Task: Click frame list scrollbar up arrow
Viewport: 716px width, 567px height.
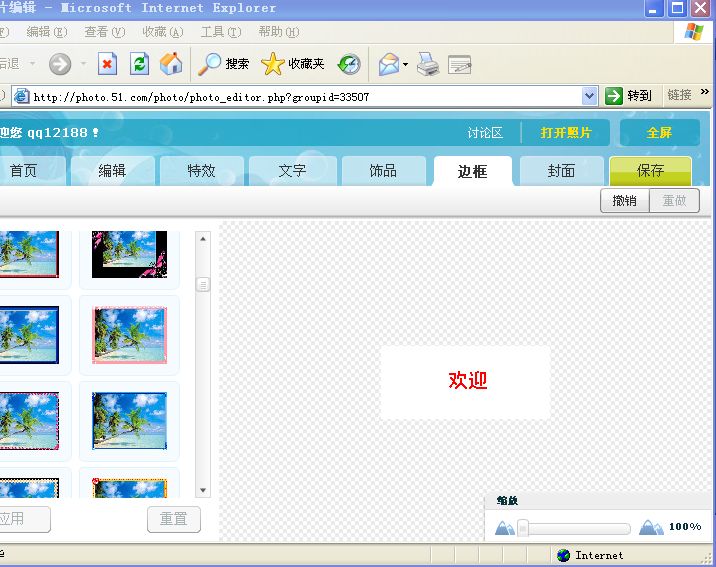Action: [x=203, y=238]
